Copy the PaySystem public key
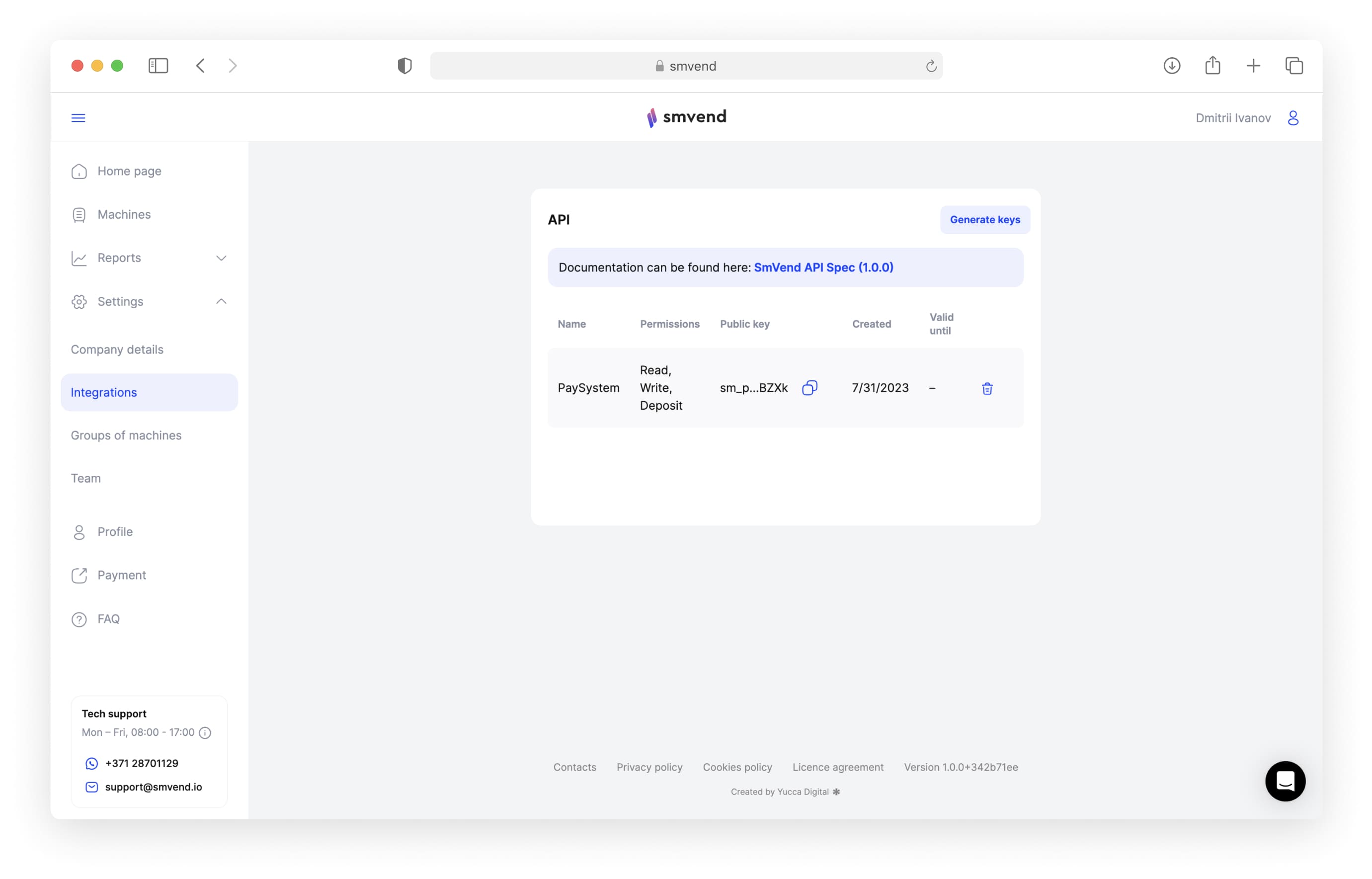This screenshot has width=1372, height=879. 809,388
